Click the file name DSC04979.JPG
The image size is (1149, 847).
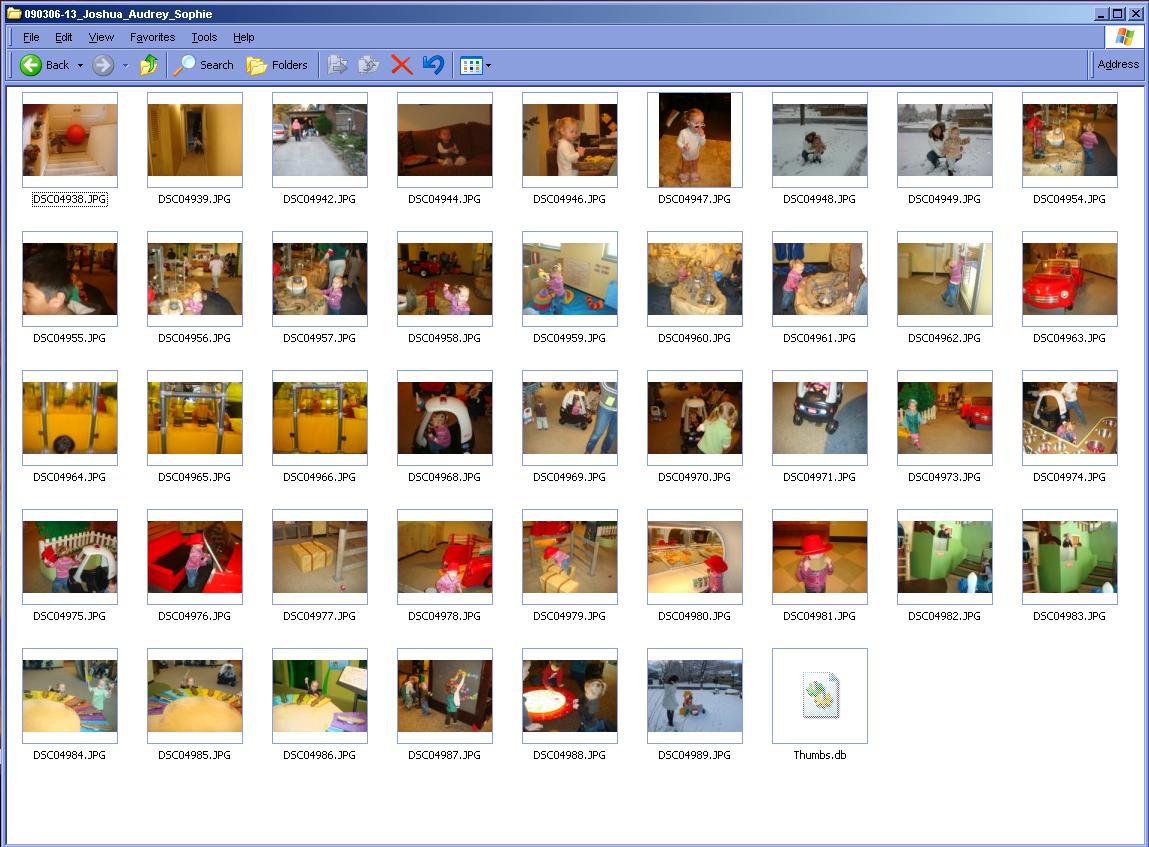pos(569,616)
